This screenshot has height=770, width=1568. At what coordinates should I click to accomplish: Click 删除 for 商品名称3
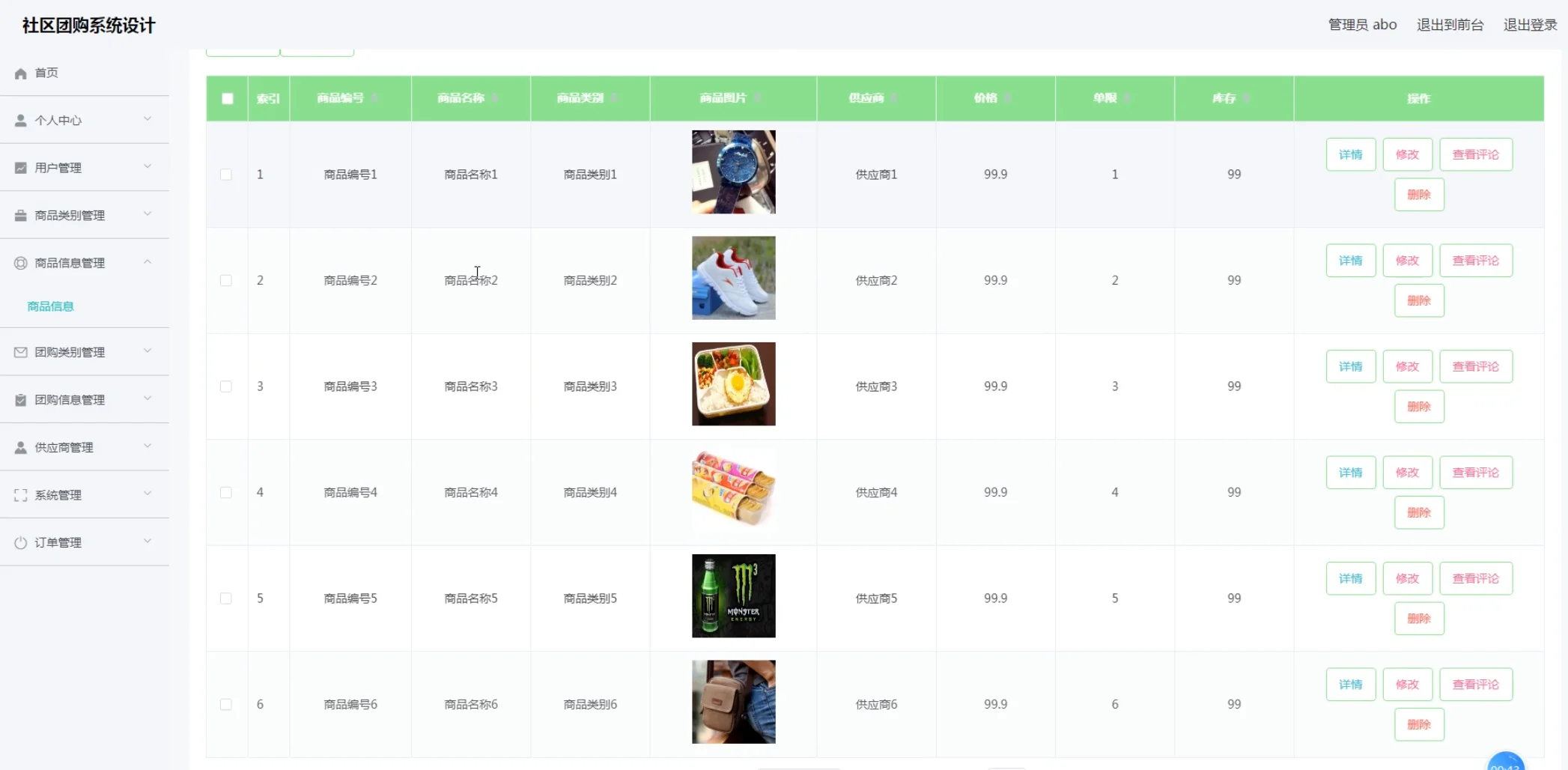[1419, 406]
